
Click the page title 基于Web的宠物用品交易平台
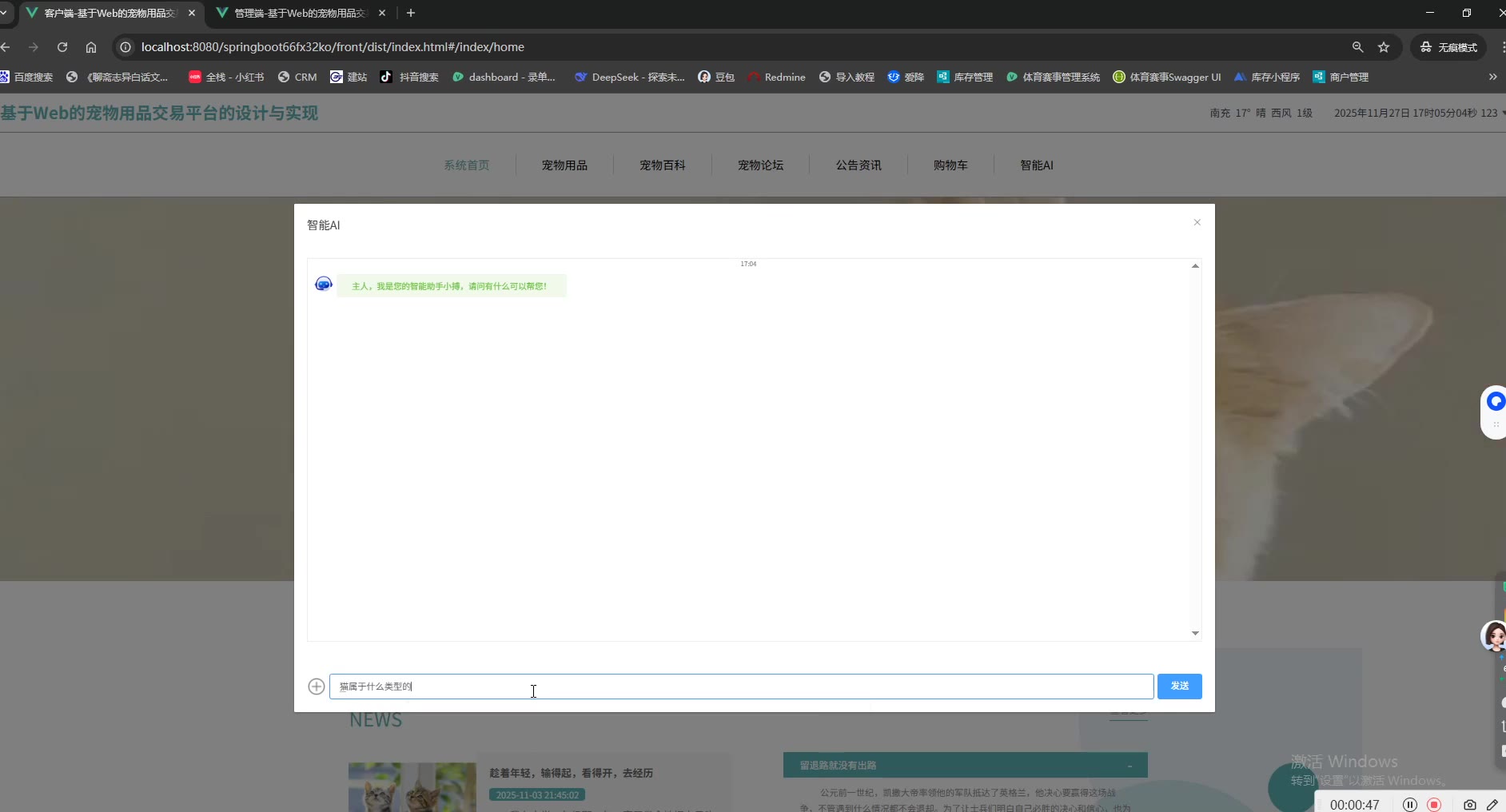159,113
